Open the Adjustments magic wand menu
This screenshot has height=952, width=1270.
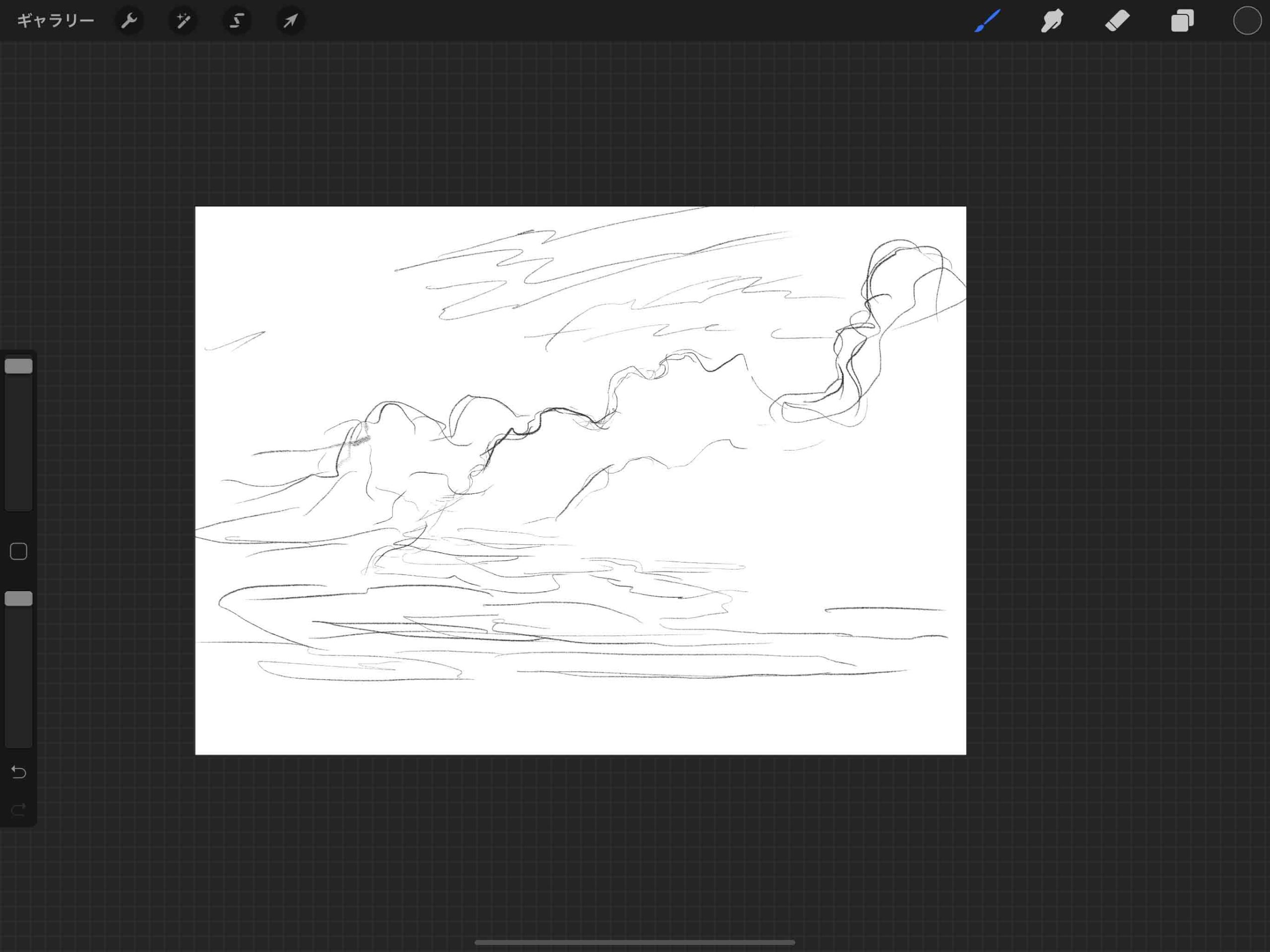click(x=183, y=21)
